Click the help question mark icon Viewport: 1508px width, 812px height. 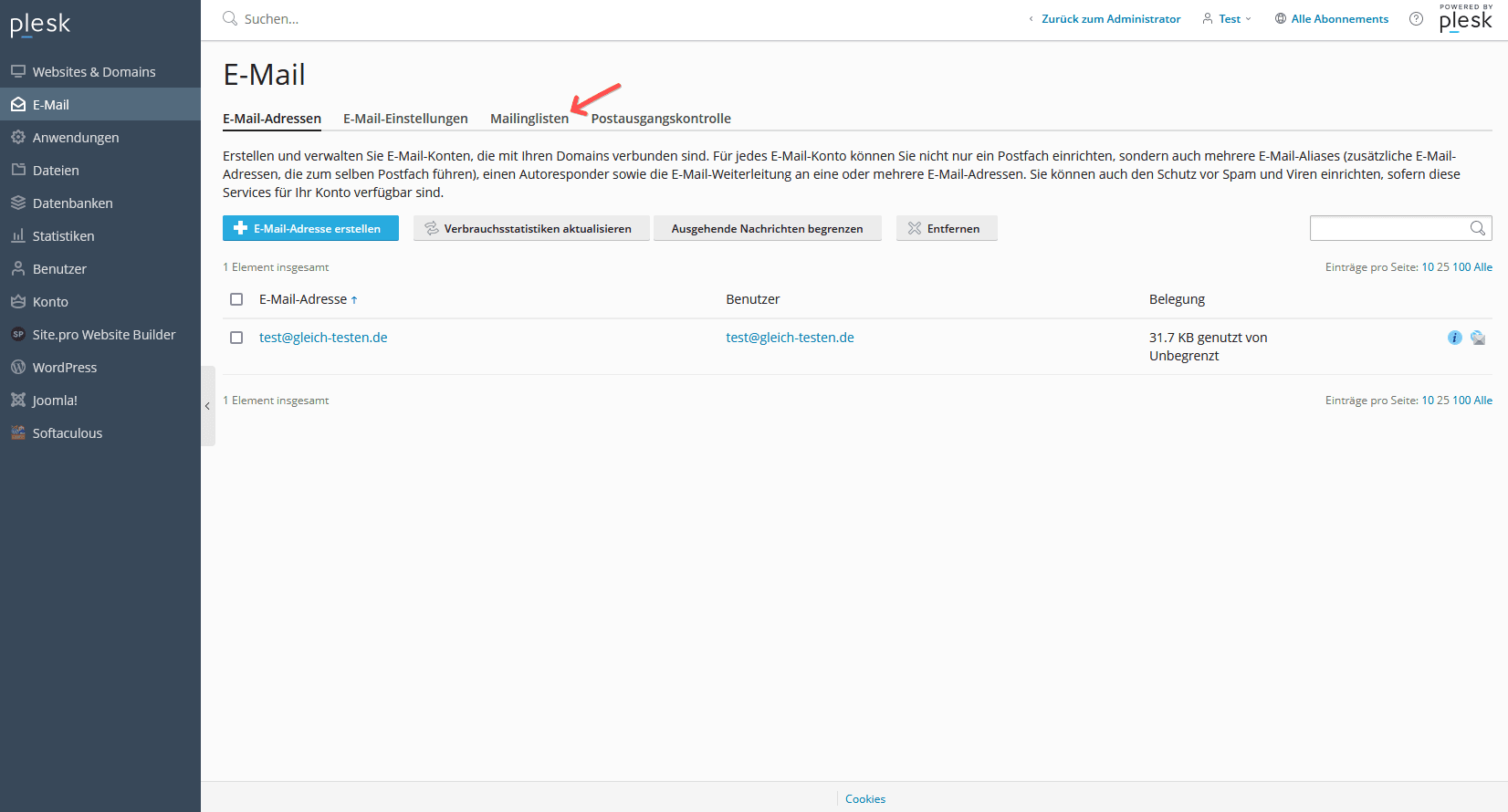pyautogui.click(x=1416, y=19)
